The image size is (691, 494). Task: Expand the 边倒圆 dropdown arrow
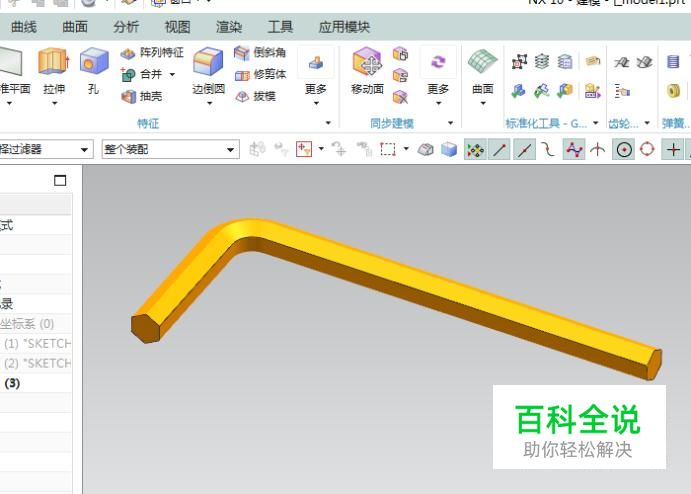210,104
